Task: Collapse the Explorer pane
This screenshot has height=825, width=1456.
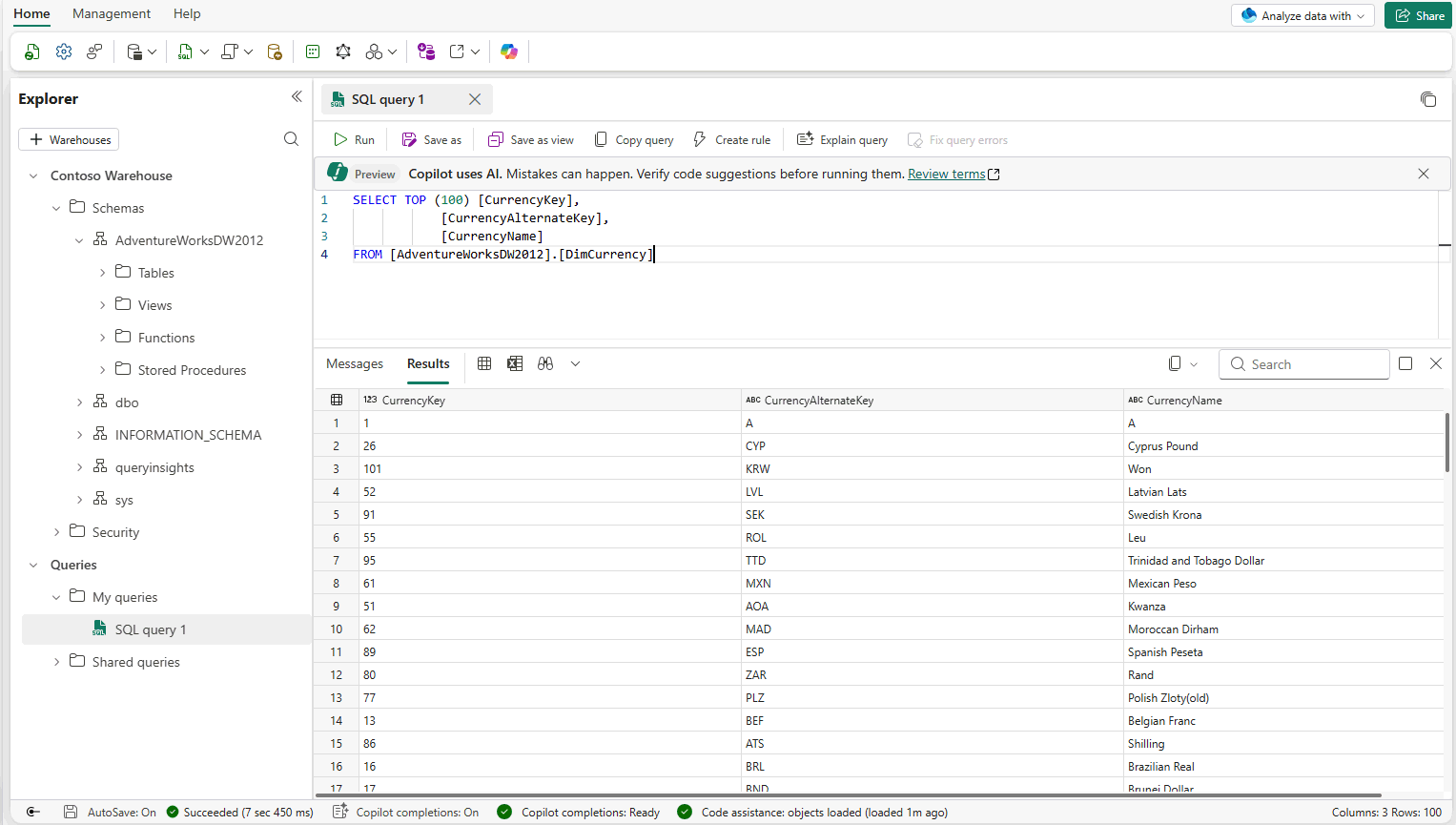Action: 297,97
